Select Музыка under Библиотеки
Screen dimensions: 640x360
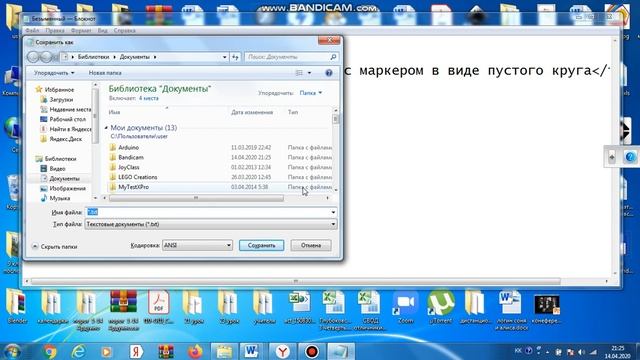[x=56, y=198]
